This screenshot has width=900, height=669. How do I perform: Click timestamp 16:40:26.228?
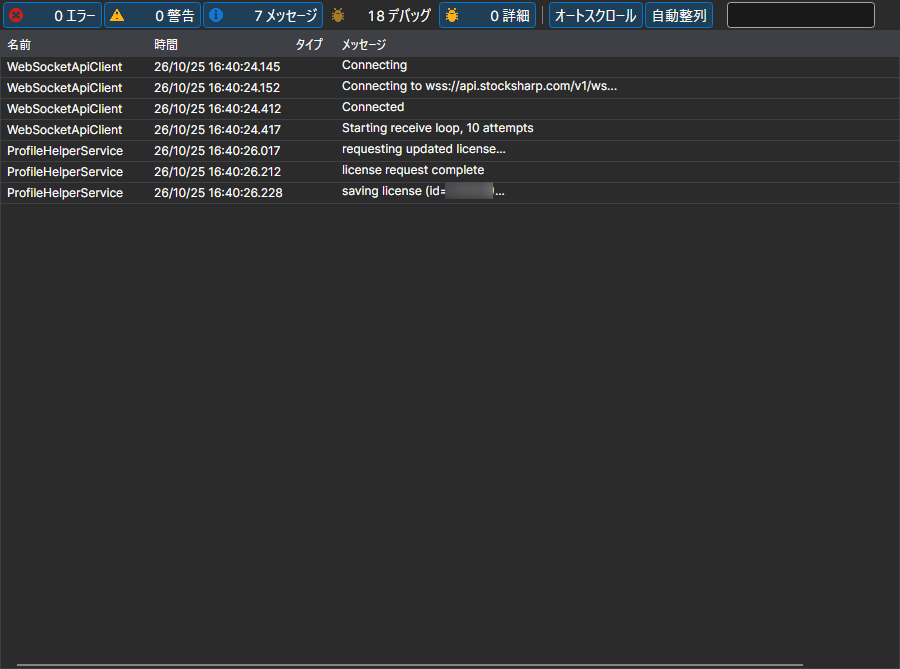coord(218,193)
